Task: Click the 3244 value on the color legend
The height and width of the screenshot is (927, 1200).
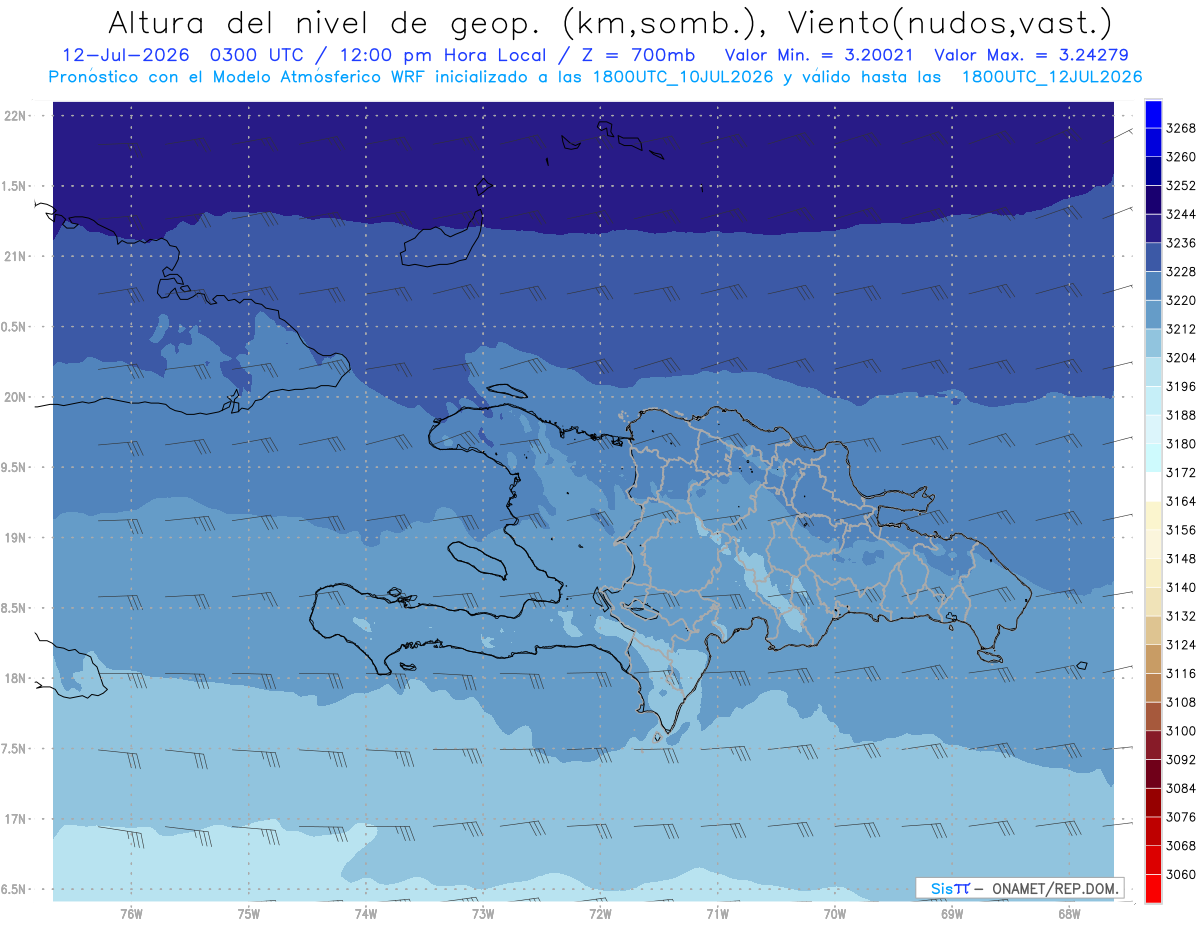Action: [x=1181, y=214]
